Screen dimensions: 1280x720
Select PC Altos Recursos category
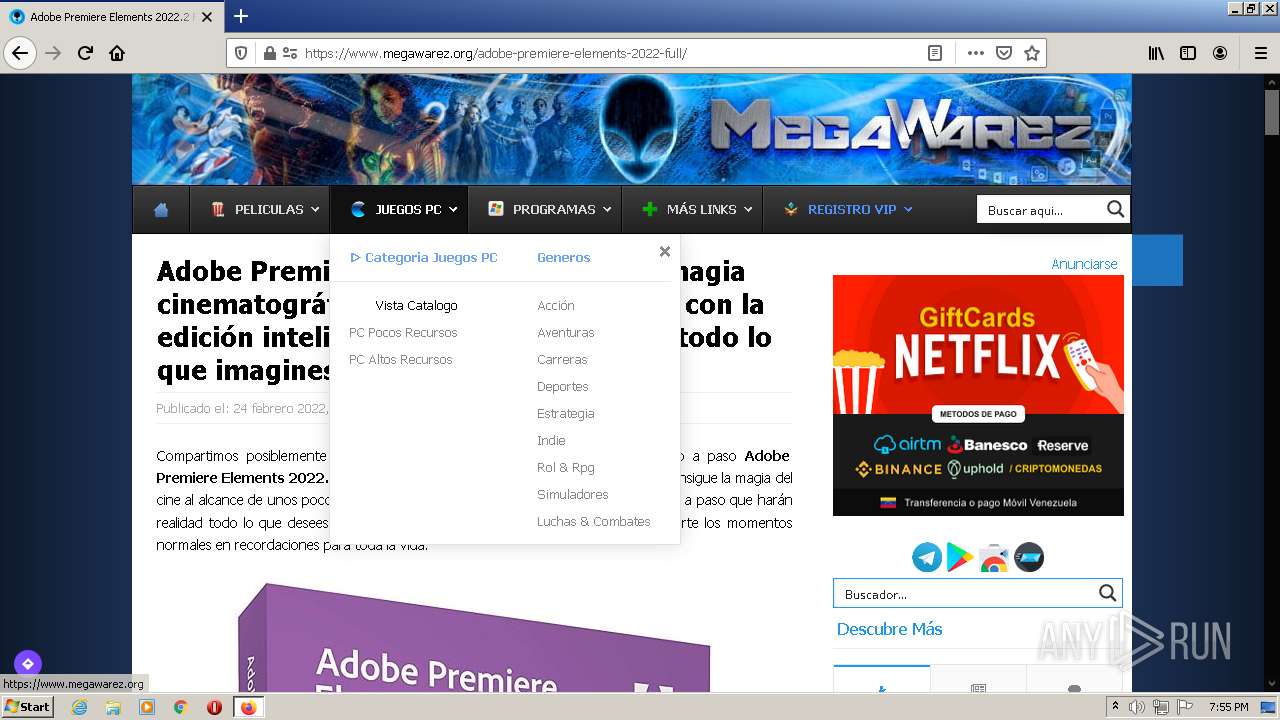pyautogui.click(x=400, y=360)
